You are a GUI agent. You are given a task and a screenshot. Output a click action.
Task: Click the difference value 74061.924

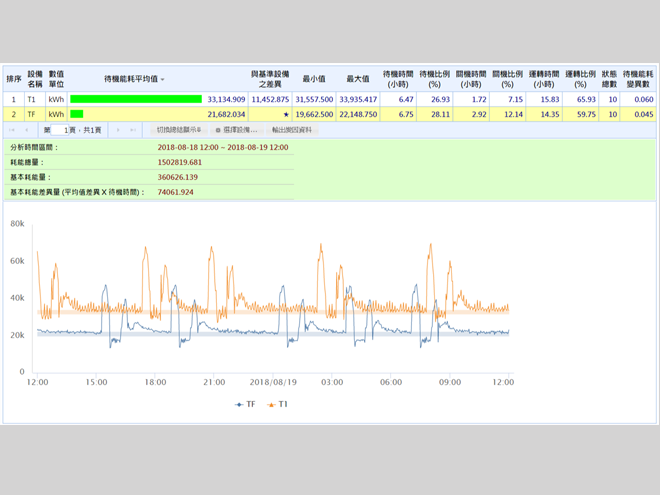(x=176, y=192)
